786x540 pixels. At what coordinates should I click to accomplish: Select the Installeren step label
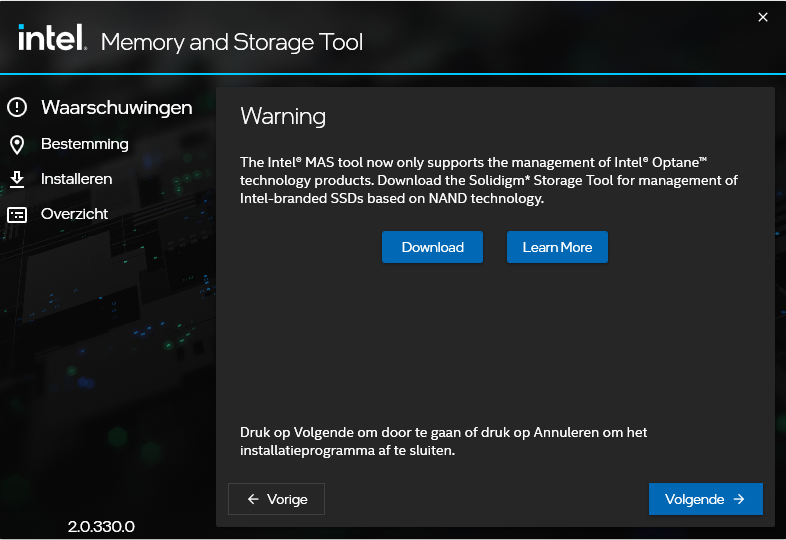click(x=77, y=179)
